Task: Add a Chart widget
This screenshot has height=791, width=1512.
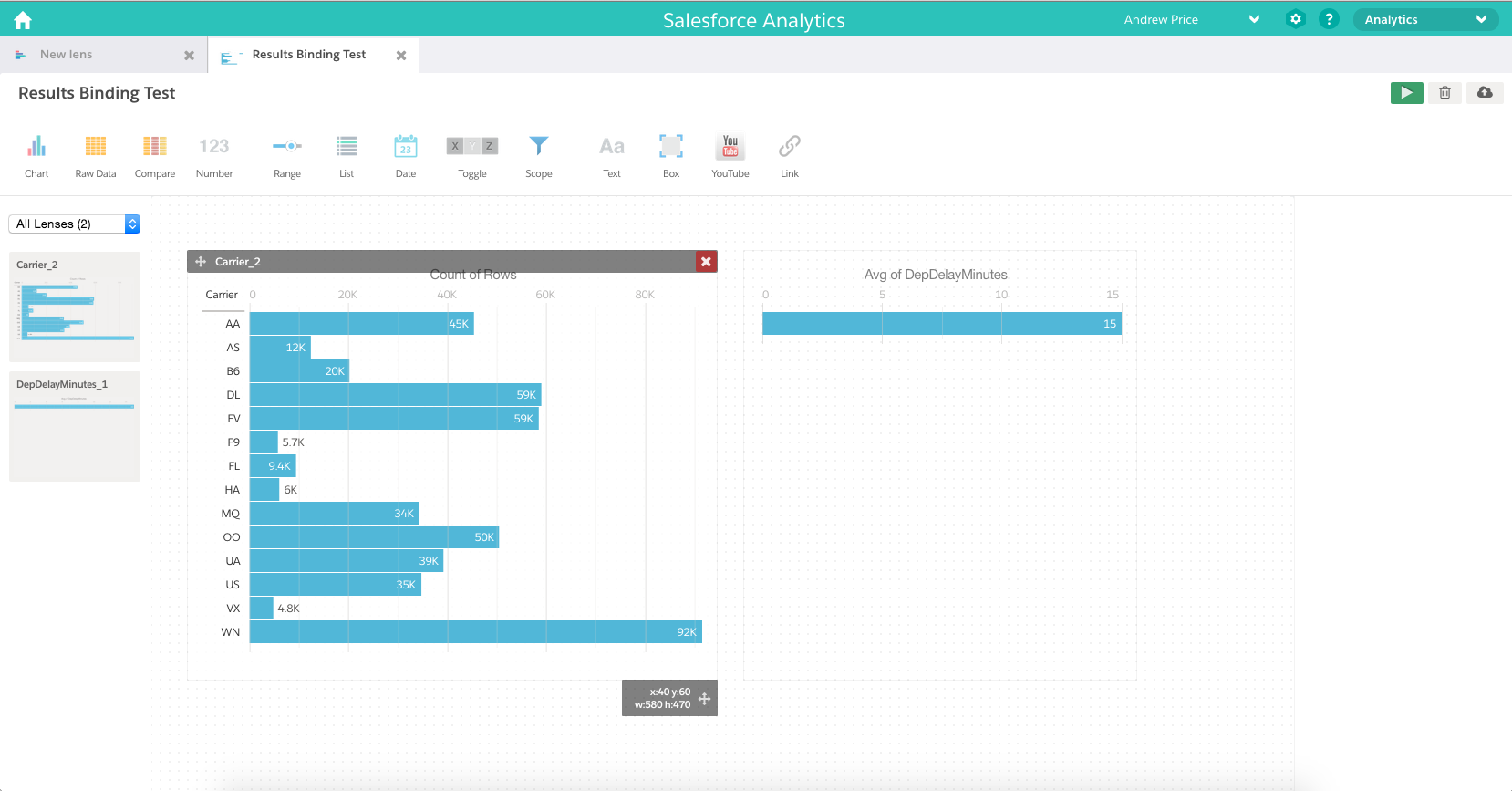Action: click(x=36, y=157)
